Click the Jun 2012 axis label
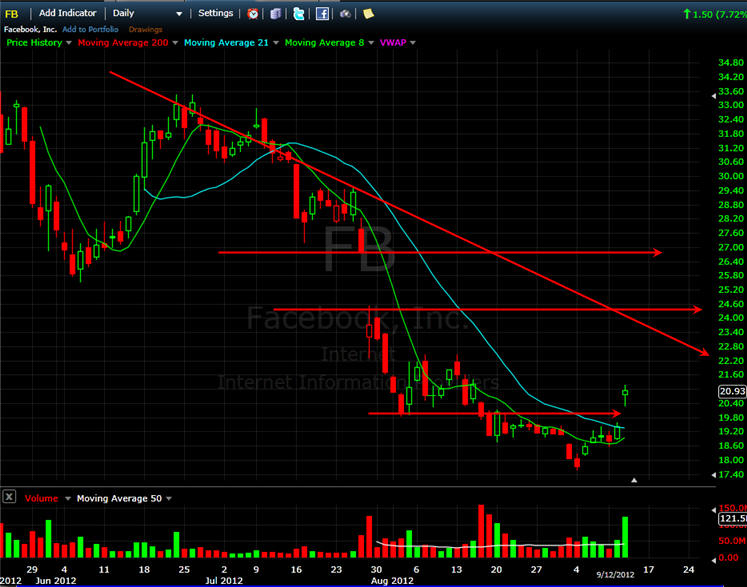Screen dimensions: 747x587 pyautogui.click(x=56, y=581)
